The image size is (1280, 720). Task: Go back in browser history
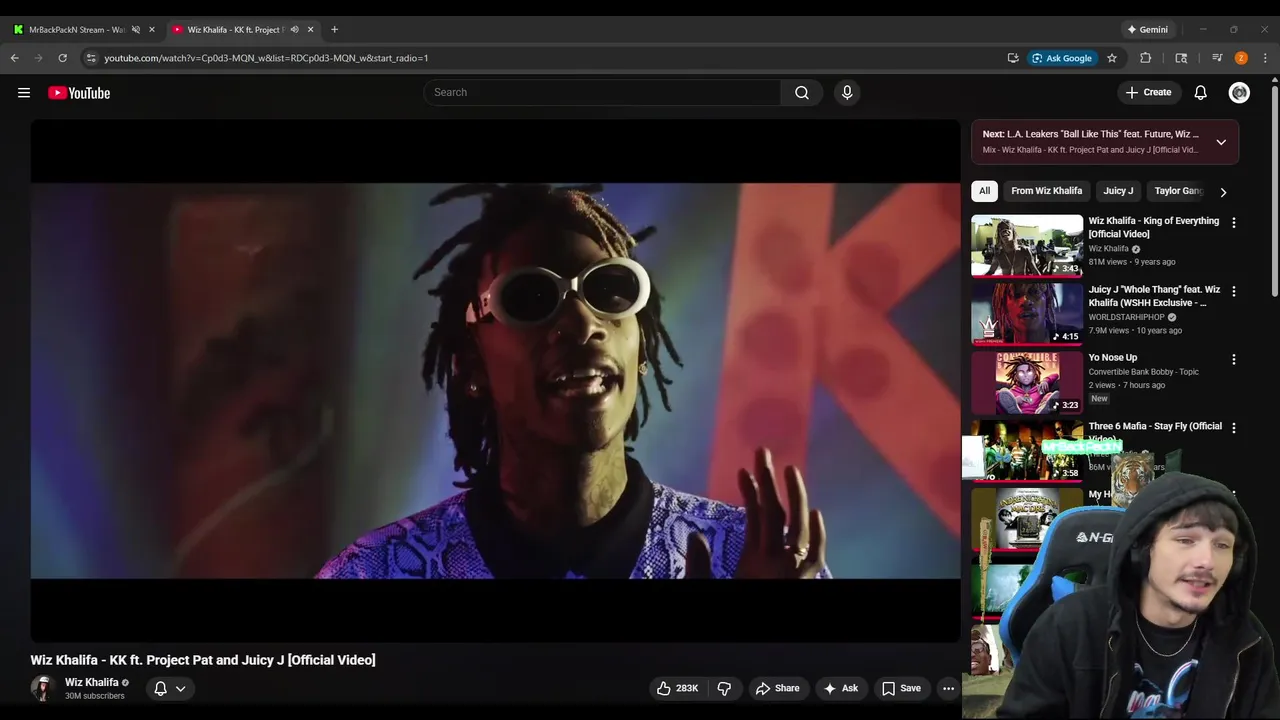[x=15, y=58]
